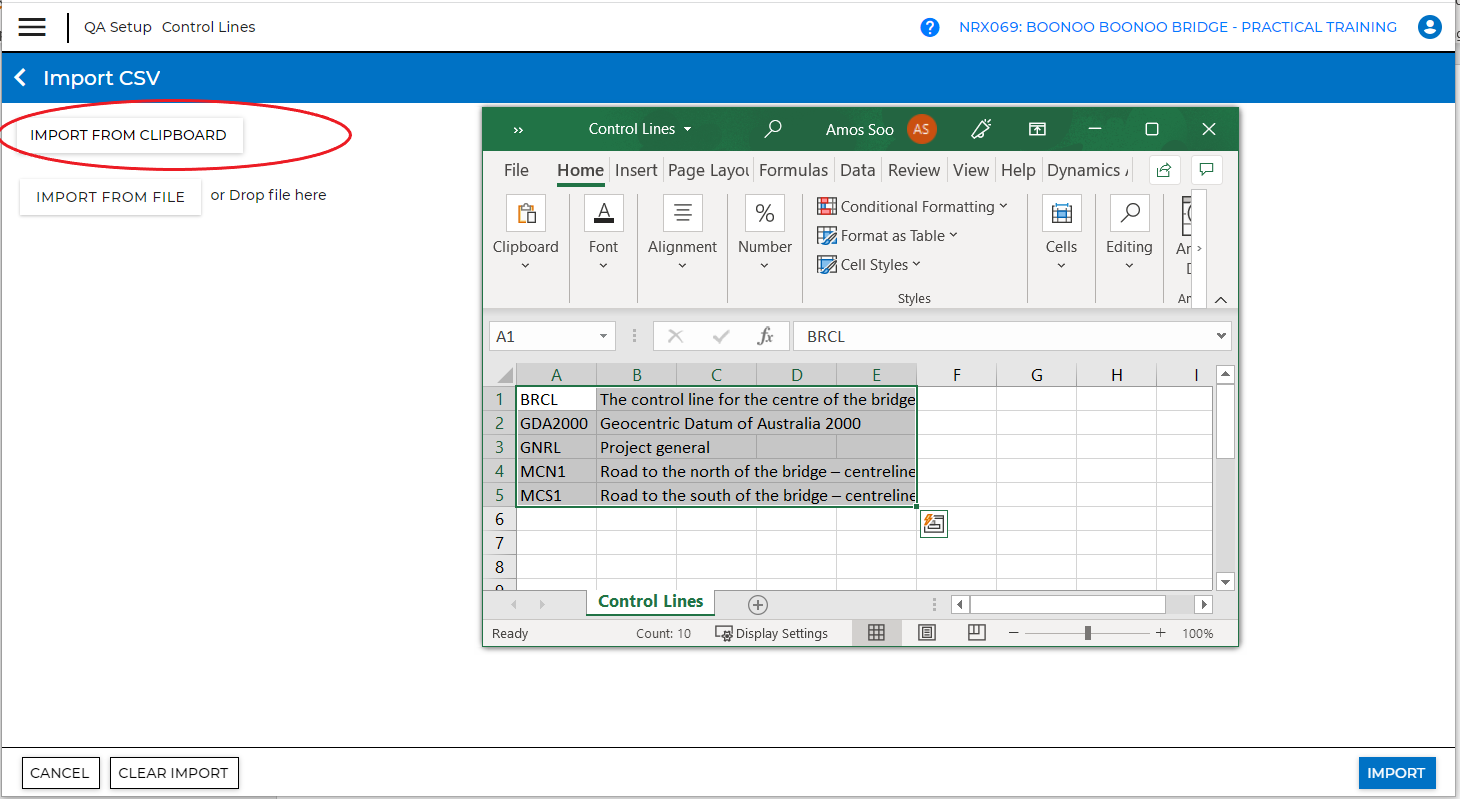Click the Paste Options icon below the selection
This screenshot has width=1460, height=799.
click(x=933, y=523)
